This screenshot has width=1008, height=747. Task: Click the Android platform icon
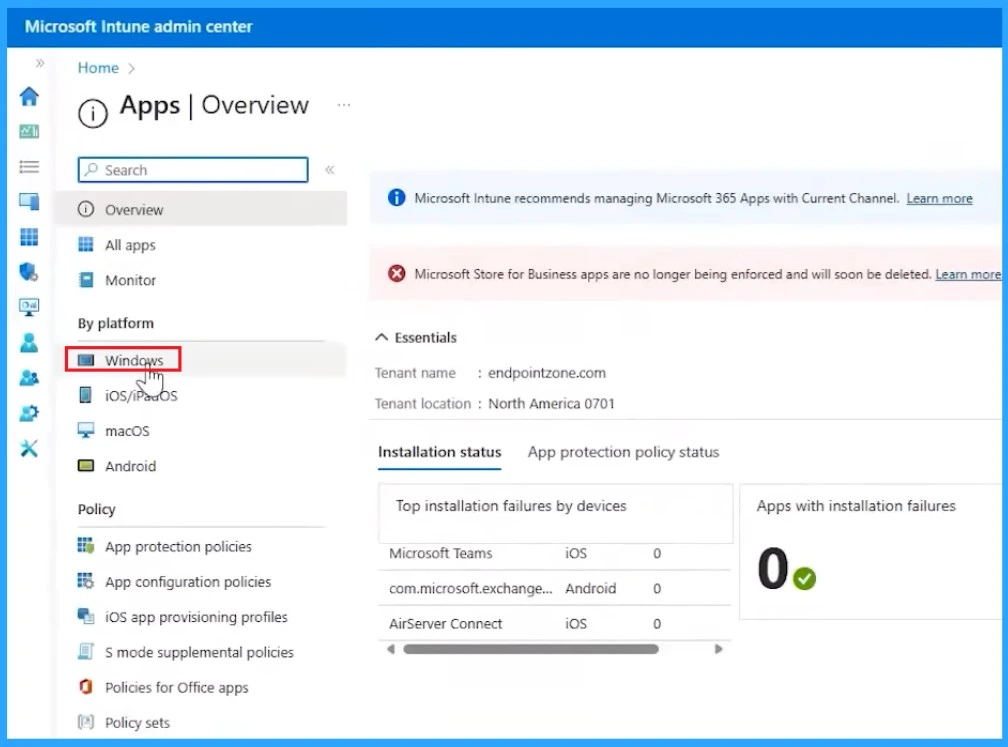pos(86,465)
